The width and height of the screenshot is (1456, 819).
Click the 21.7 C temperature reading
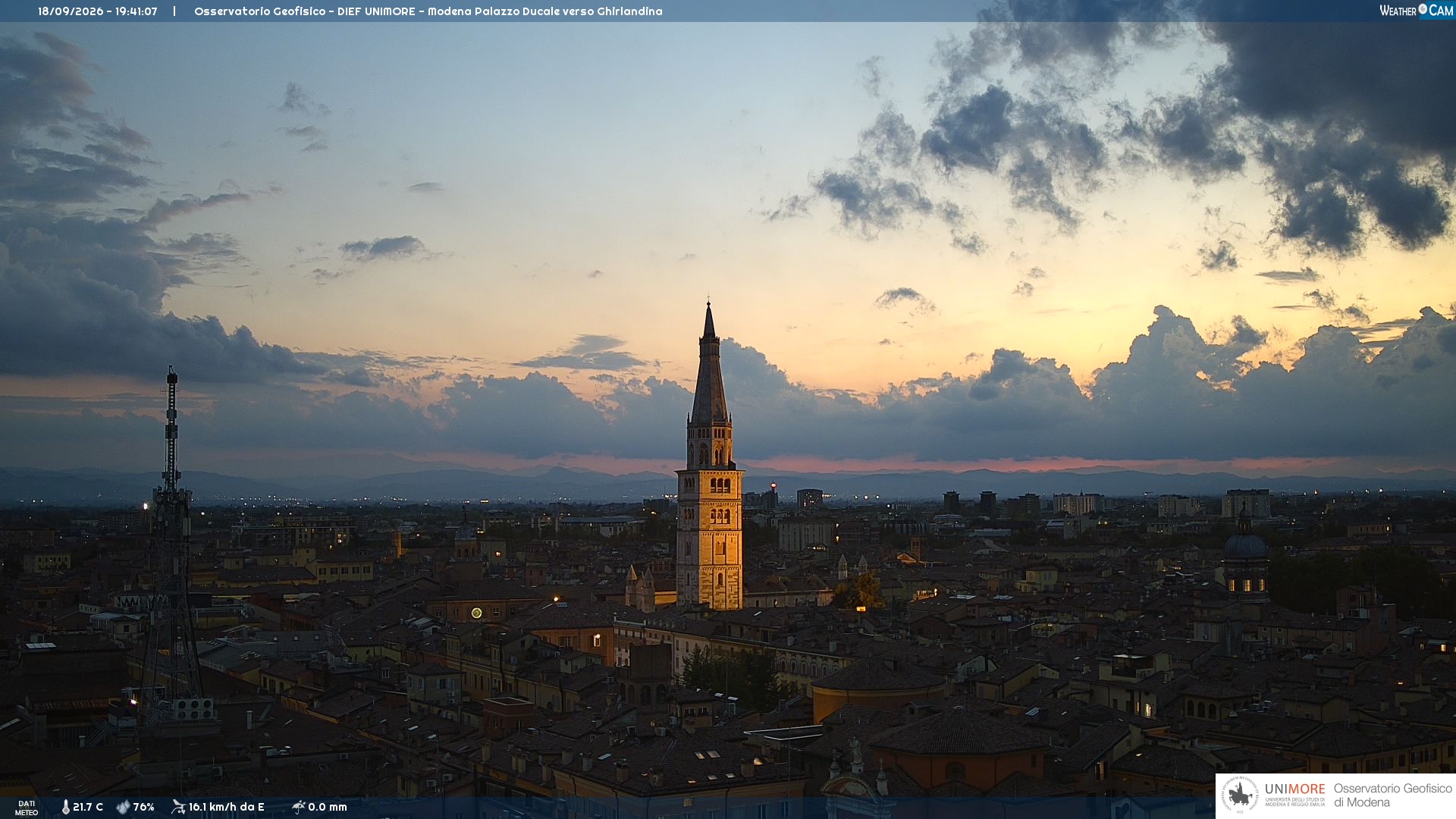[88, 807]
